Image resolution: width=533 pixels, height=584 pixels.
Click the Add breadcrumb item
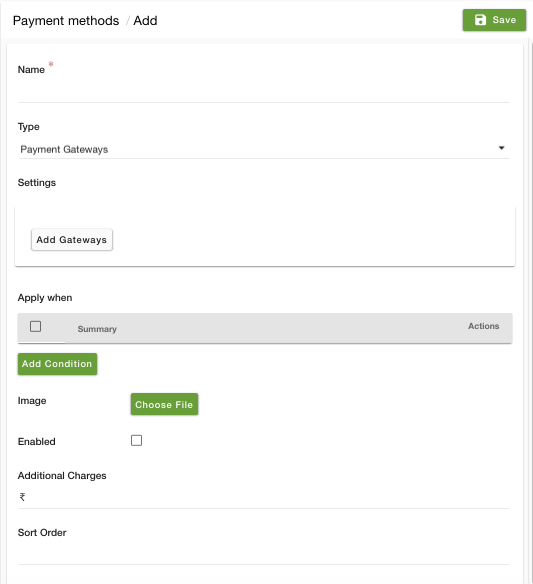[x=145, y=20]
